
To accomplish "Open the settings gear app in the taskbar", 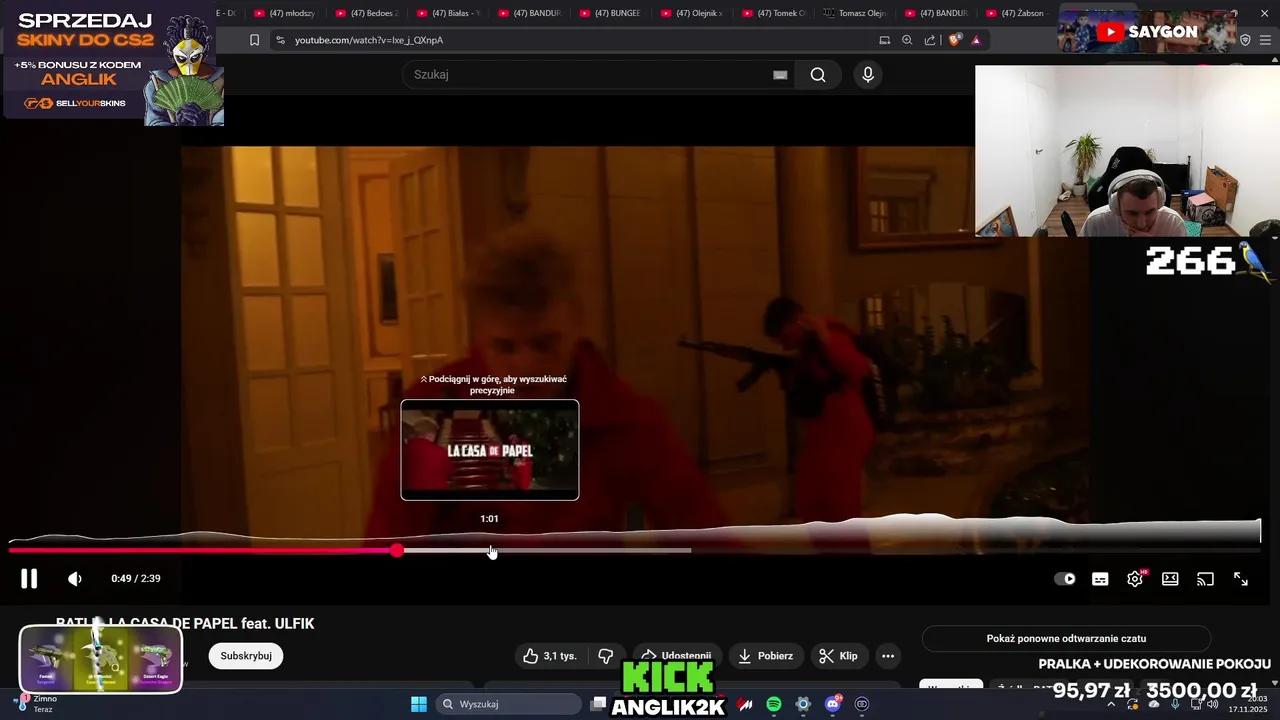I will [x=803, y=704].
